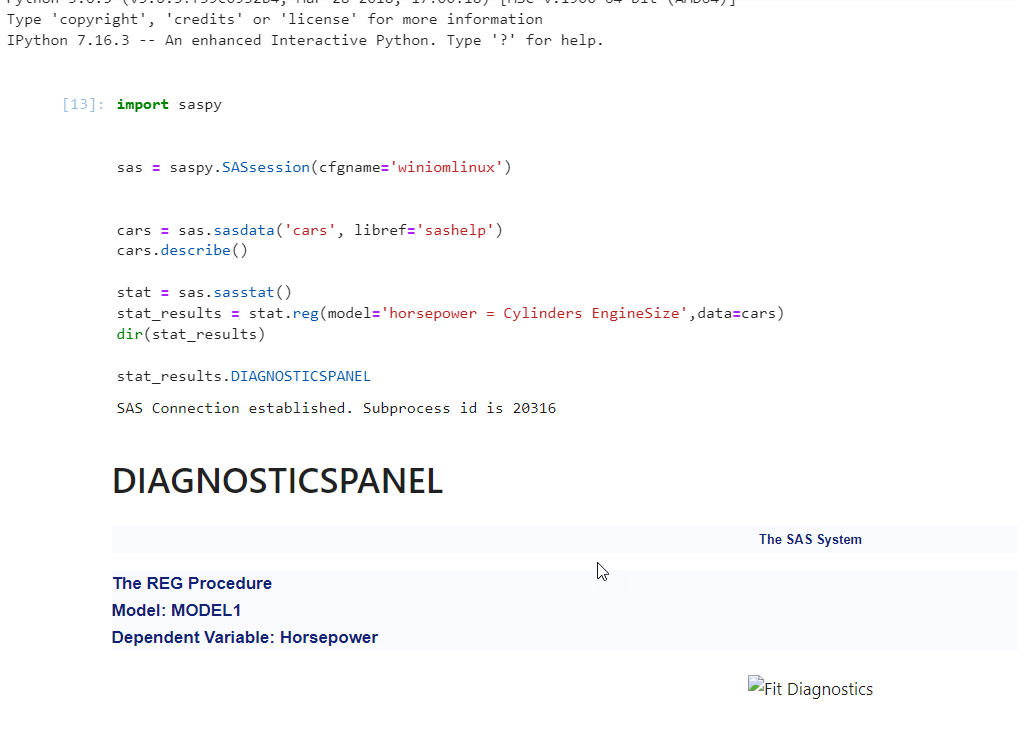Click the cell prompt number [13]
The height and width of the screenshot is (737, 1018).
point(82,105)
